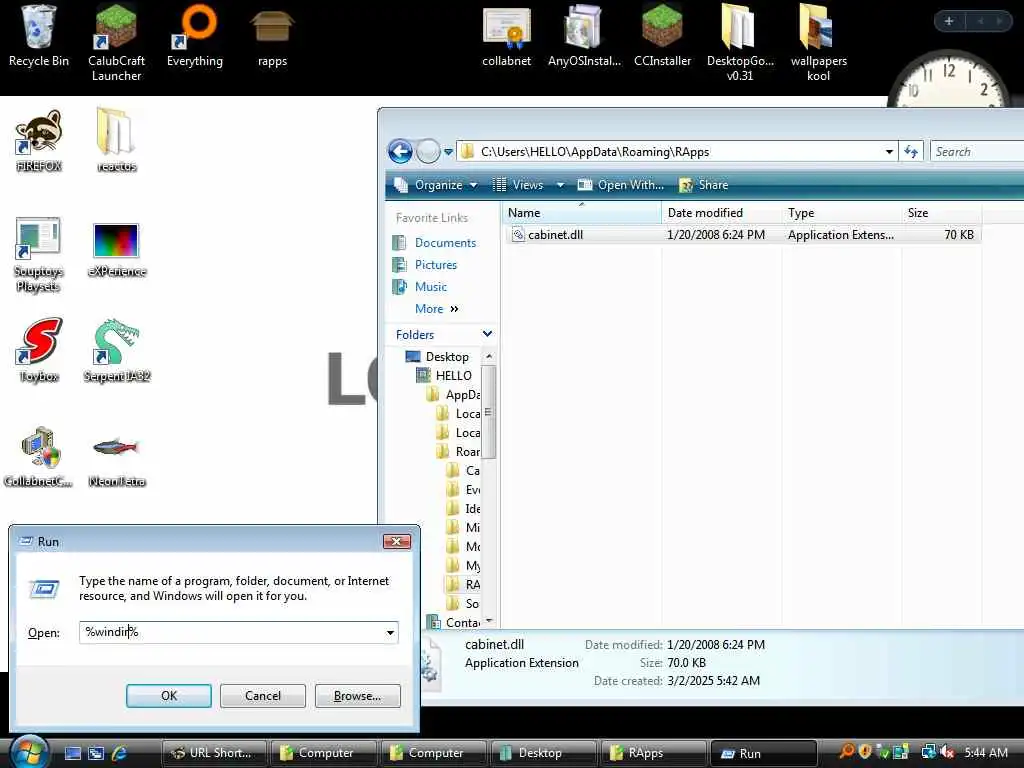
Task: Switch to the Run taskbar button
Action: coord(763,753)
